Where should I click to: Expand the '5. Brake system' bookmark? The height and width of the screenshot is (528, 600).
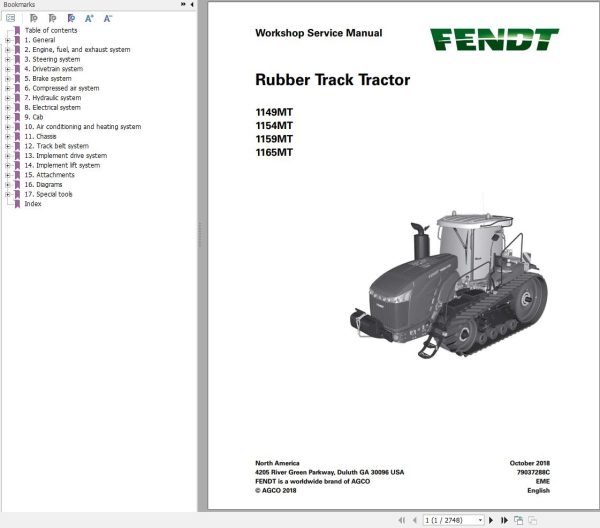(8, 78)
